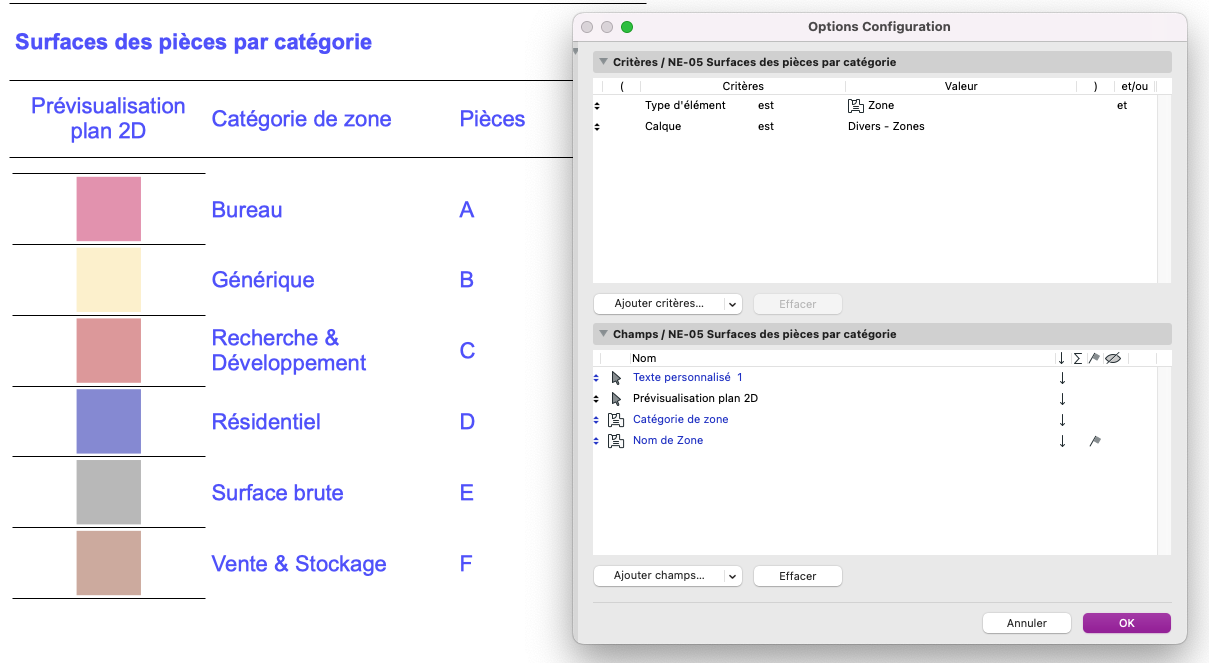Select the Calque criteria row
Viewport: 1209px width, 663px height.
pyautogui.click(x=875, y=126)
